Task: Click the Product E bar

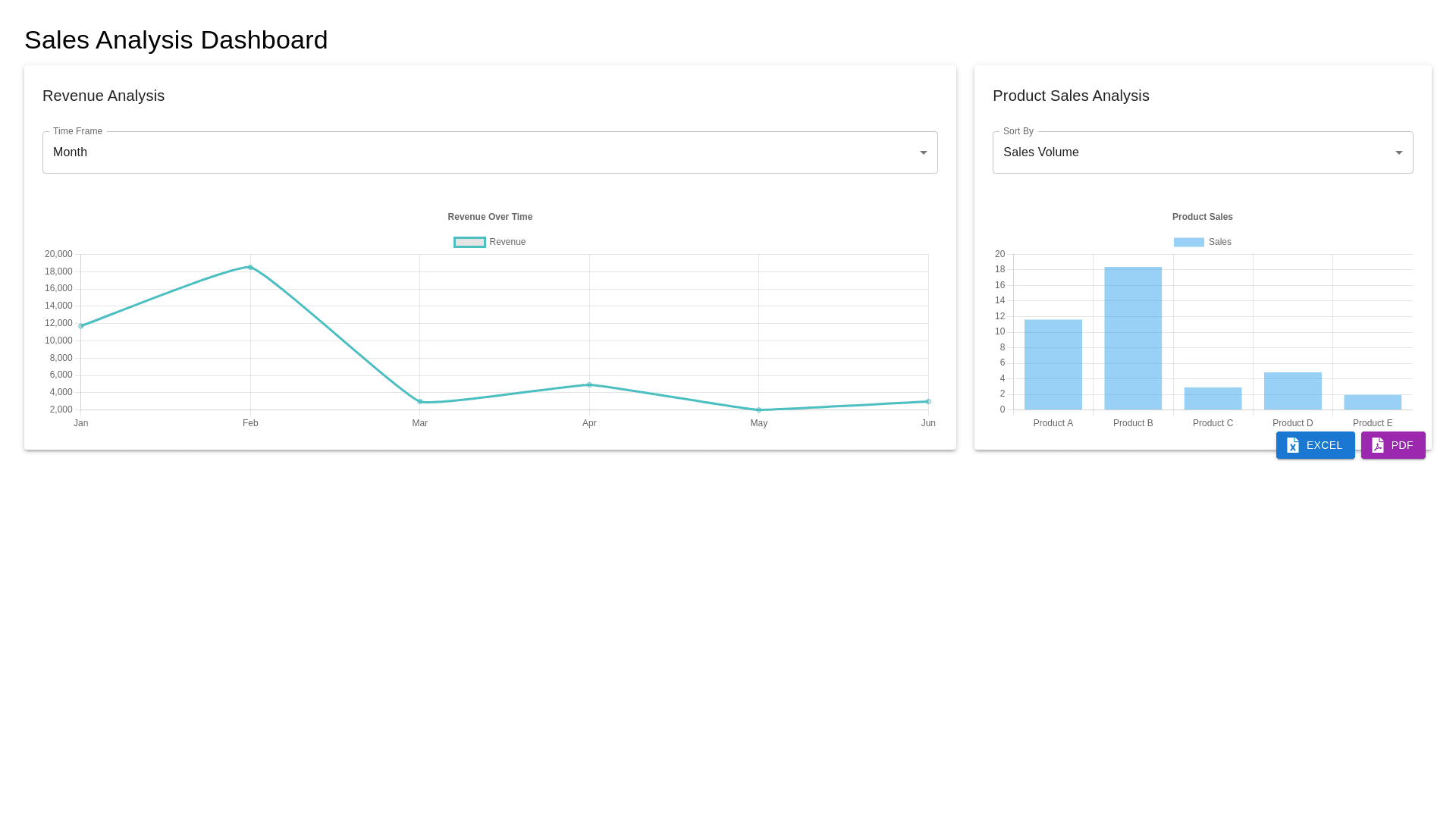Action: coord(1372,403)
